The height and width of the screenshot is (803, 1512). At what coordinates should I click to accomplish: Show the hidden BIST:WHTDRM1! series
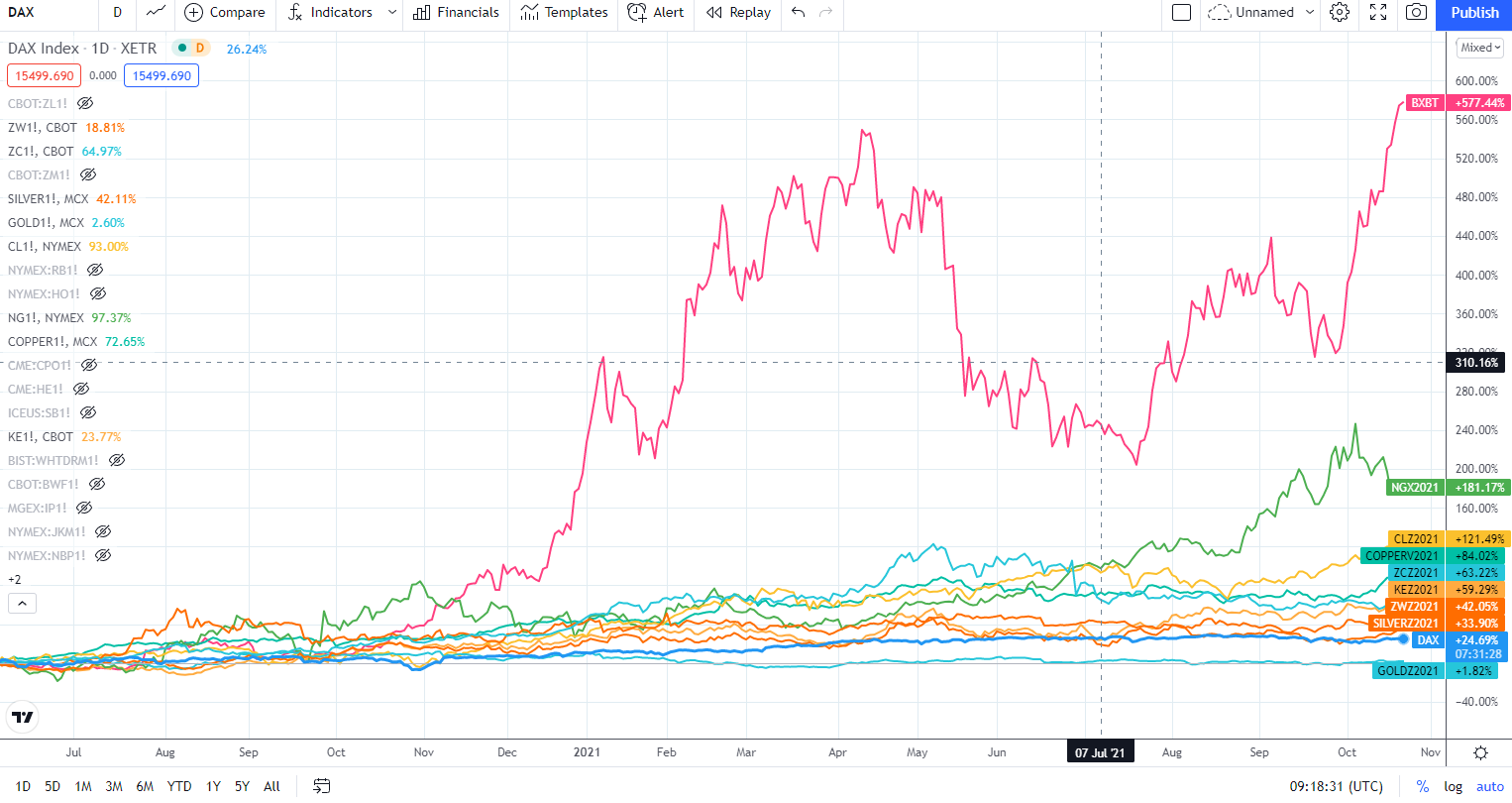point(116,460)
